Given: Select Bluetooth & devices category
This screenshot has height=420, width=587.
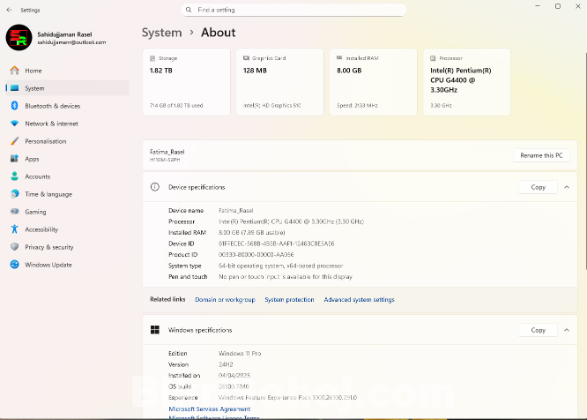Looking at the screenshot, I should pos(67,106).
